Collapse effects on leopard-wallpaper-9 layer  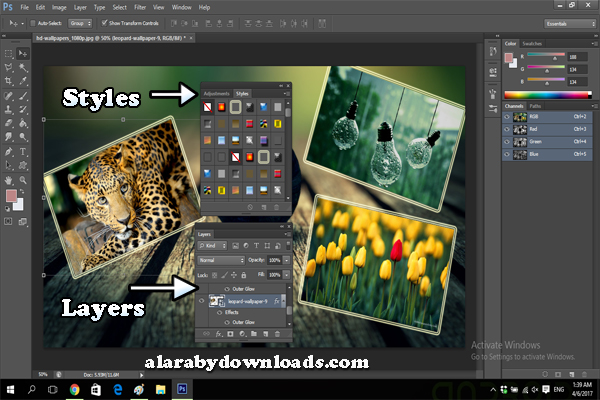pyautogui.click(x=283, y=301)
